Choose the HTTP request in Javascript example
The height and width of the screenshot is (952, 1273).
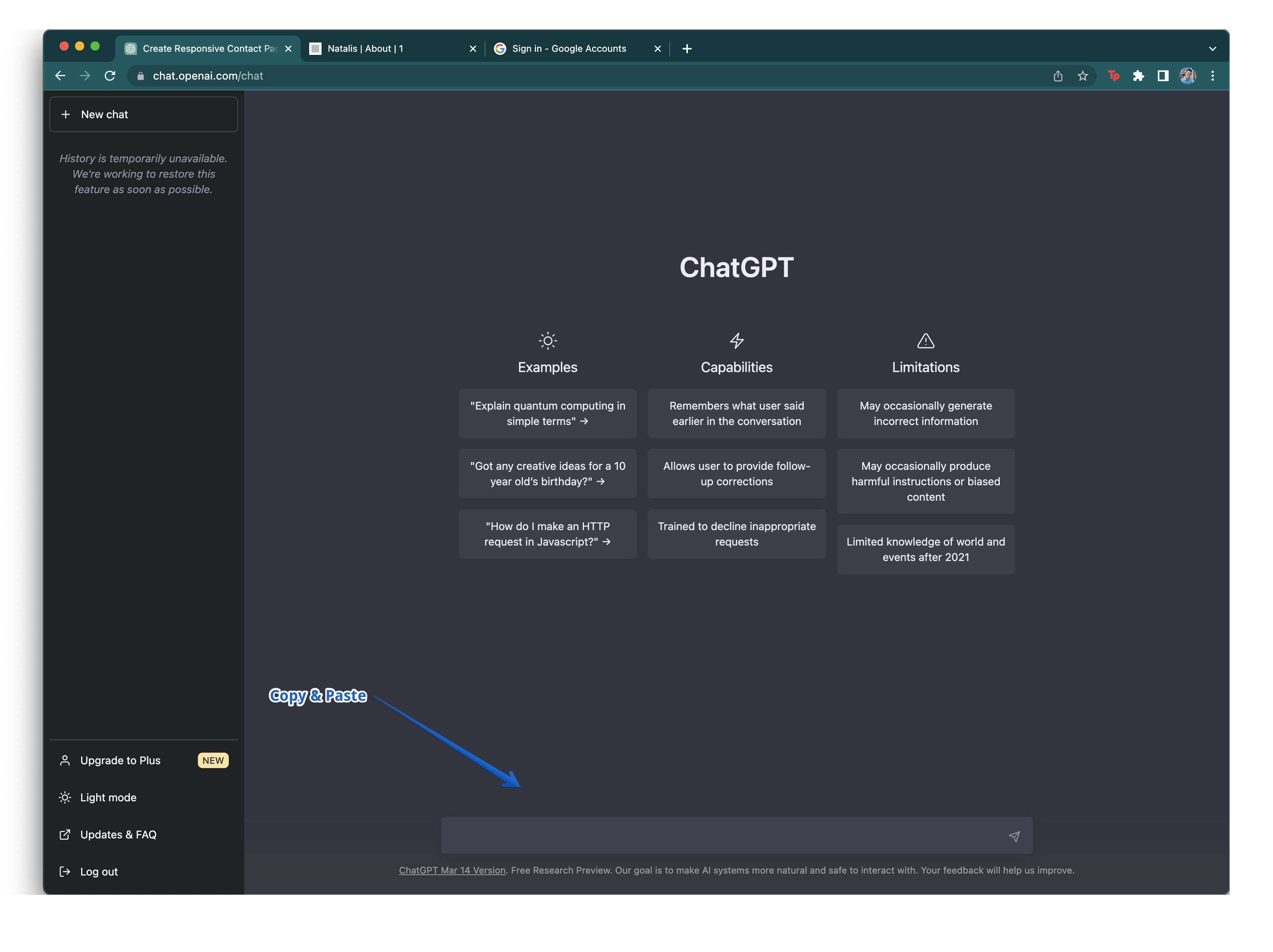[547, 534]
